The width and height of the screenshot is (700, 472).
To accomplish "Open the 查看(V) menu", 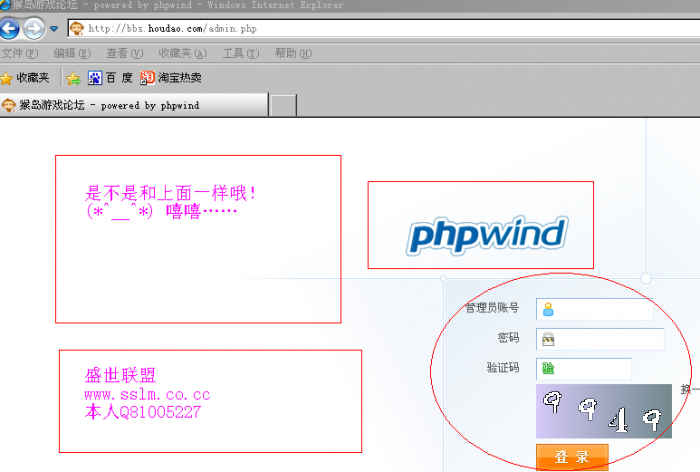I will 125,54.
